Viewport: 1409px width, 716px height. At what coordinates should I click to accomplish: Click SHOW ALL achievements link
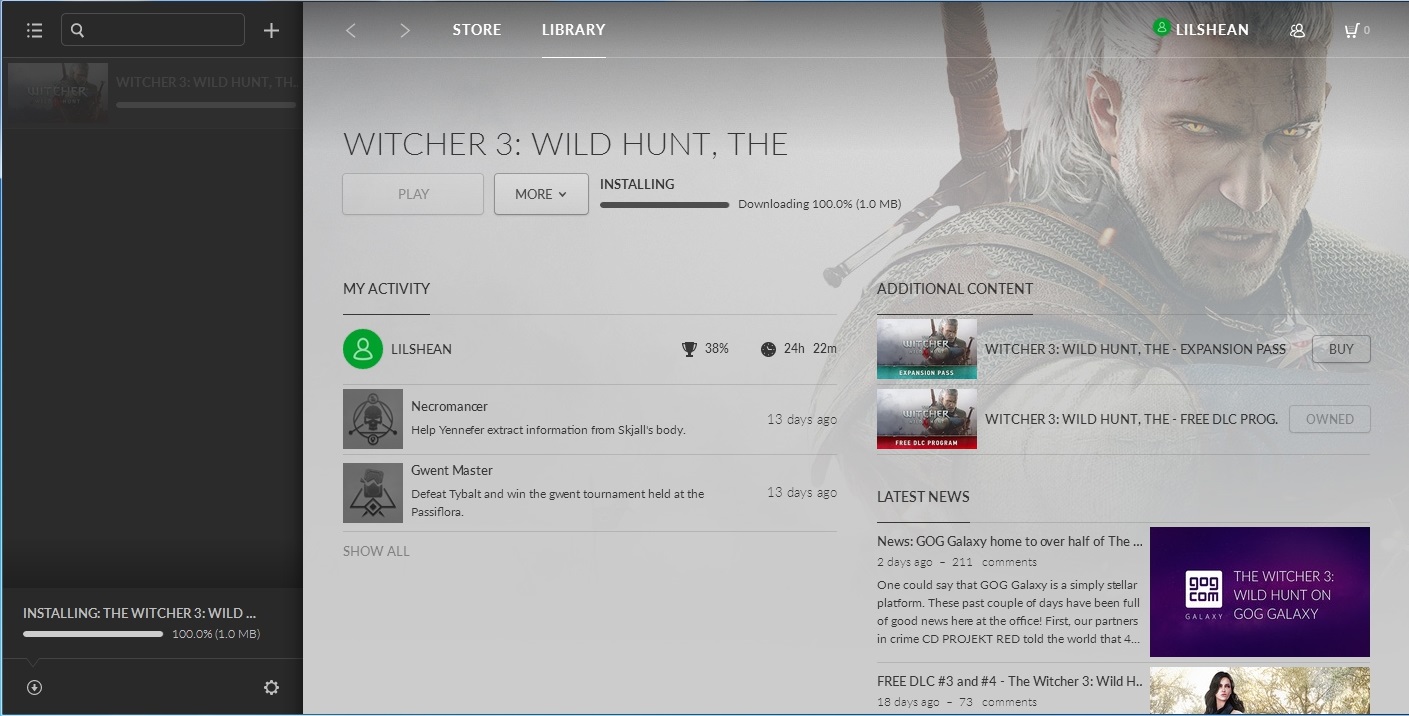pos(376,551)
